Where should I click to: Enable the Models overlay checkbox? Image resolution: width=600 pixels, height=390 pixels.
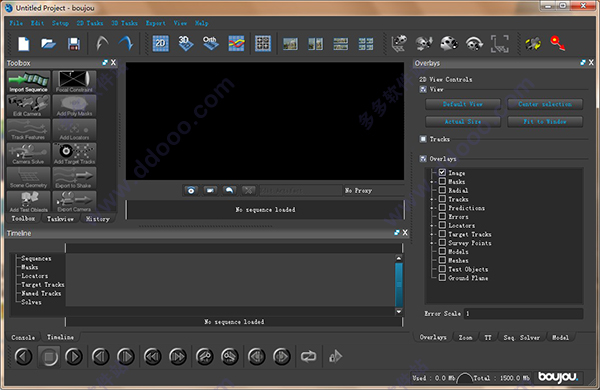[442, 251]
